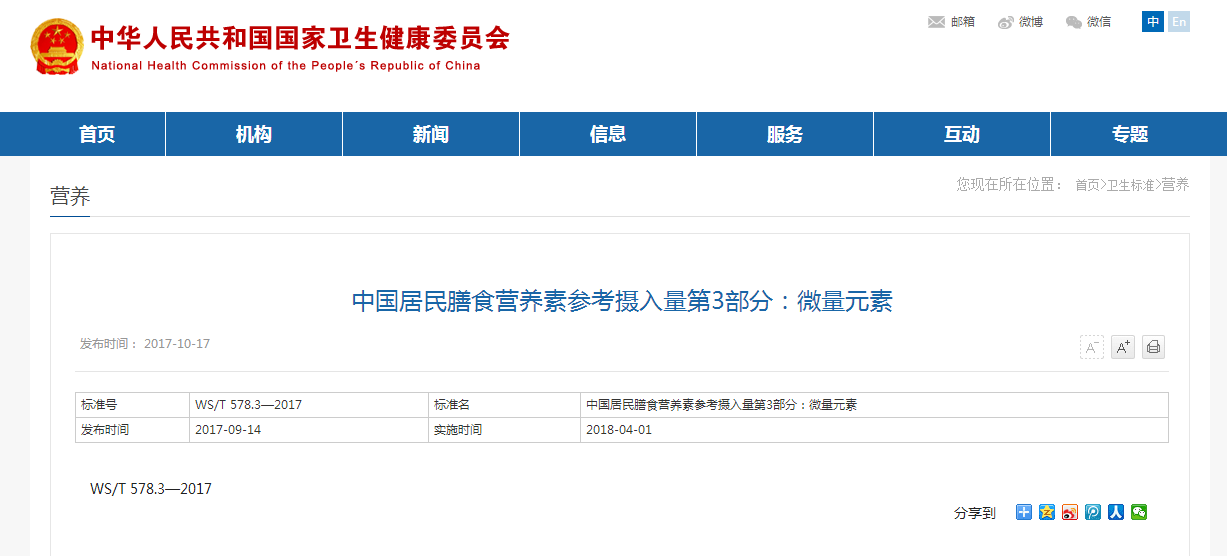Open the 新闻 navigation menu
1227x556 pixels.
pyautogui.click(x=431, y=134)
